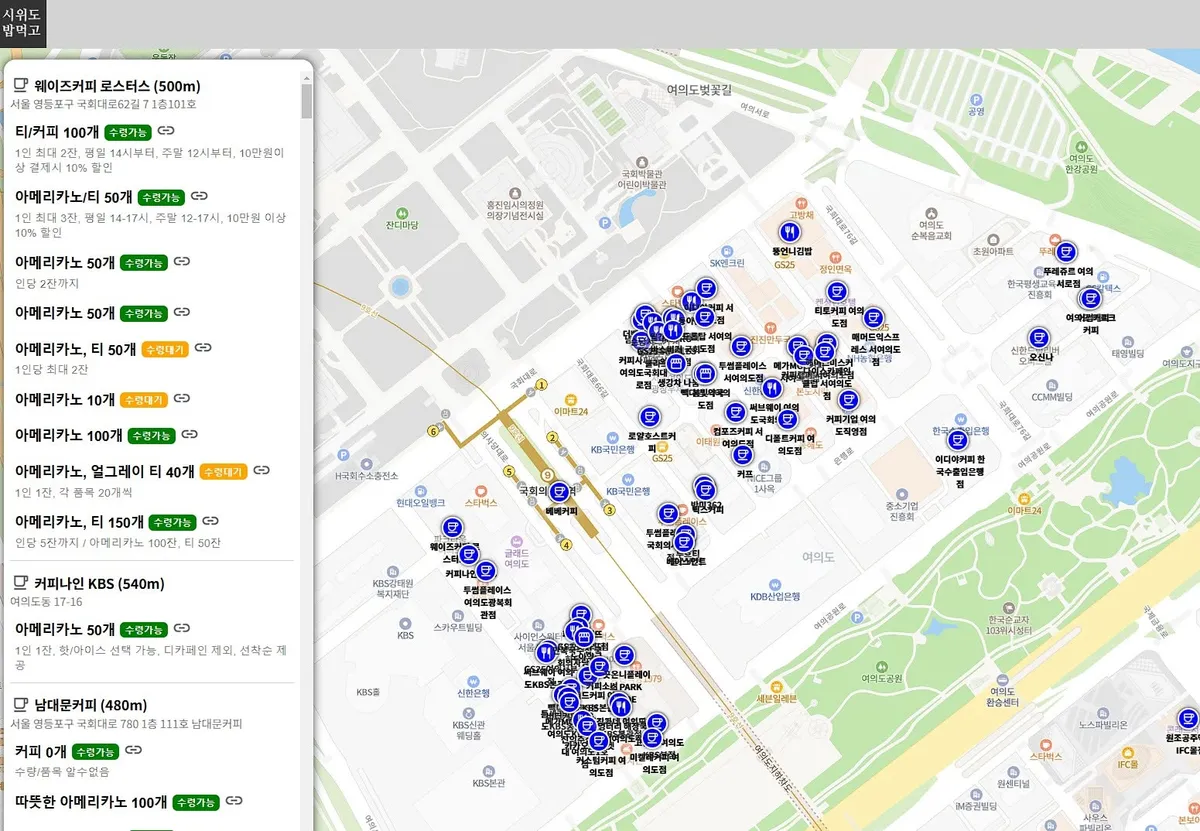Screen dimensions: 1200x831
Task: Click the 시위도 밥먹고 site logo
Action: point(23,24)
